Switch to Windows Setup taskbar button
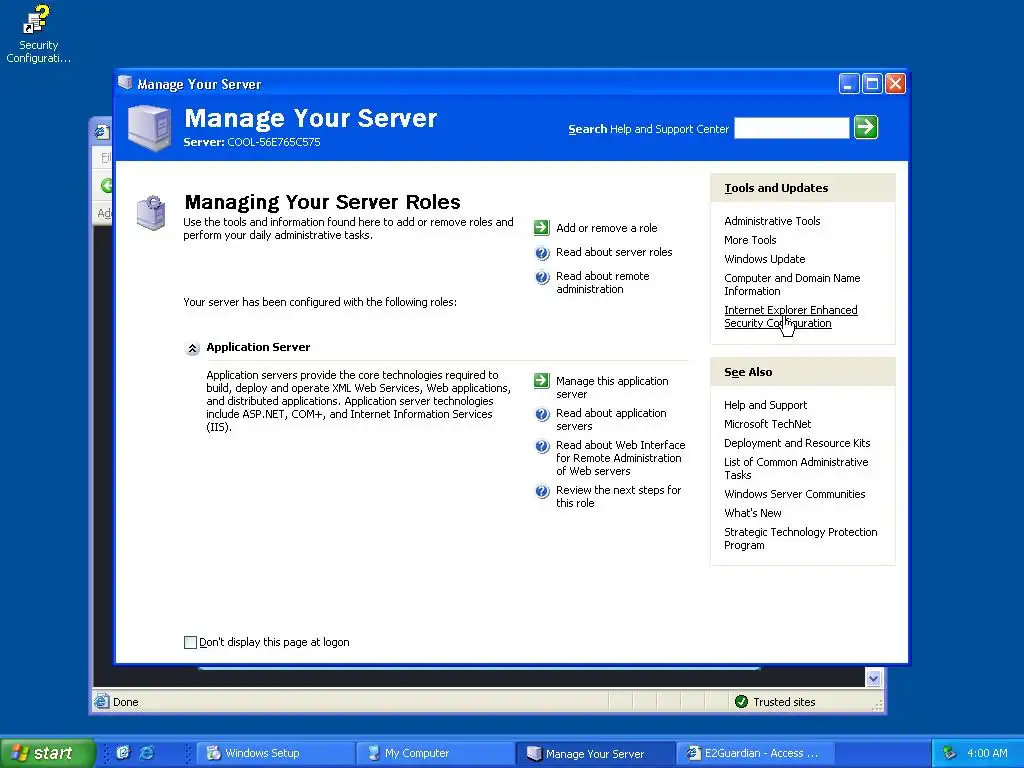The height and width of the screenshot is (768, 1024). (278, 753)
